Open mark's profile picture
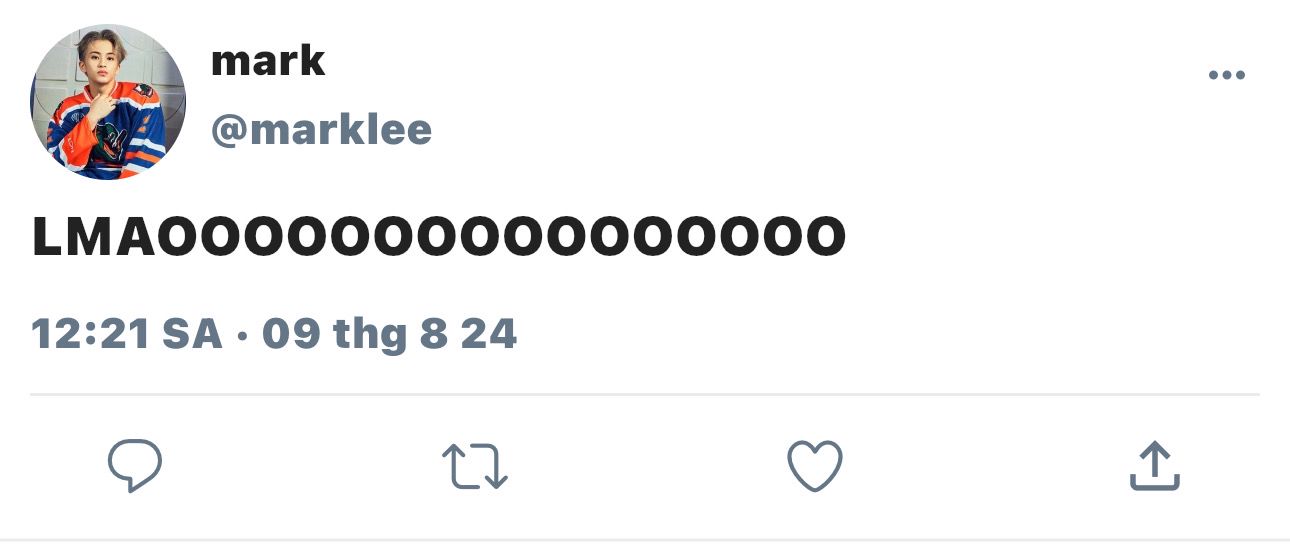Screen dimensions: 1290x558 click(x=108, y=103)
